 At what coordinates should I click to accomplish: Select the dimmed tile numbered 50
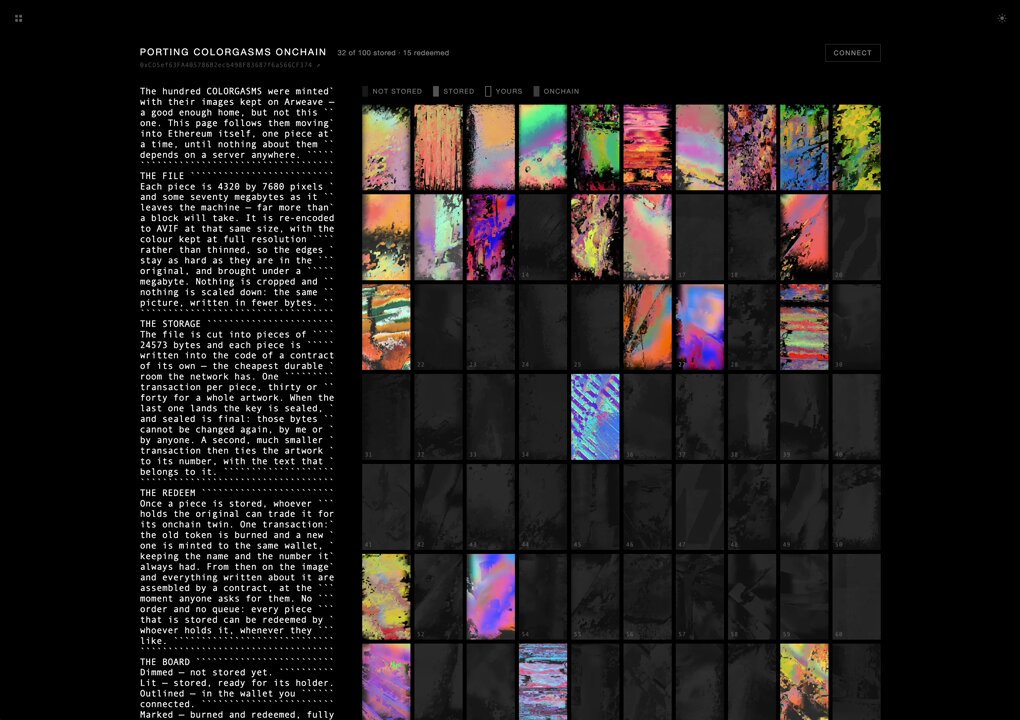click(857, 507)
